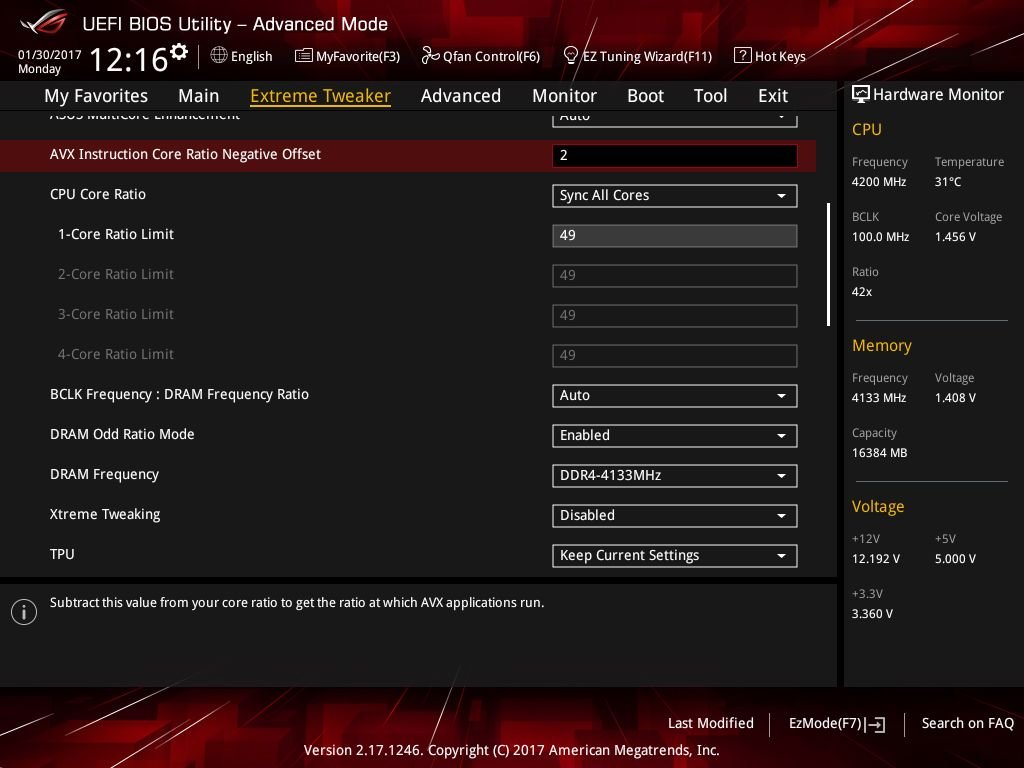The width and height of the screenshot is (1024, 768).
Task: Click the globe language icon
Action: (219, 55)
